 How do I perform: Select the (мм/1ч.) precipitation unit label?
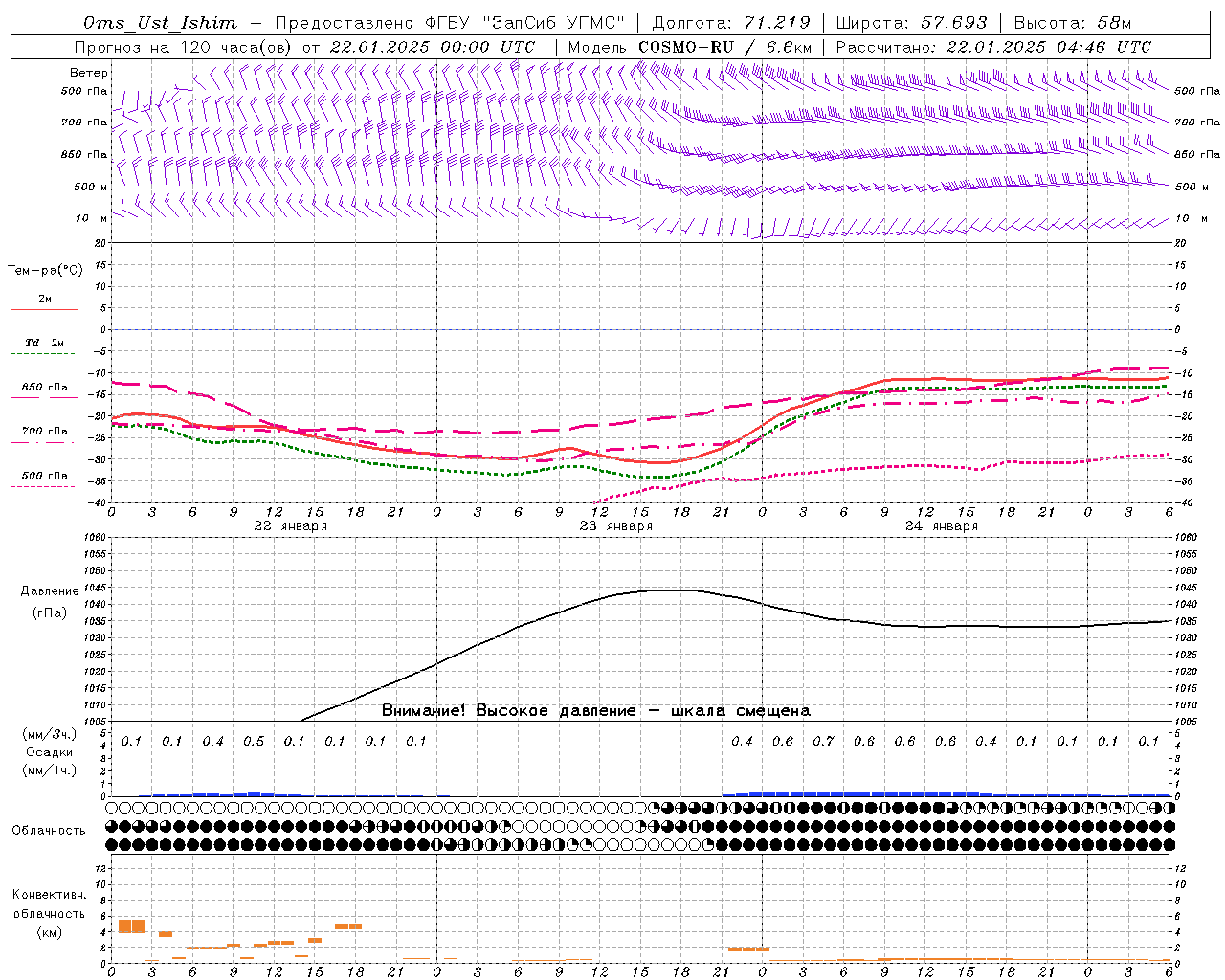(x=50, y=770)
